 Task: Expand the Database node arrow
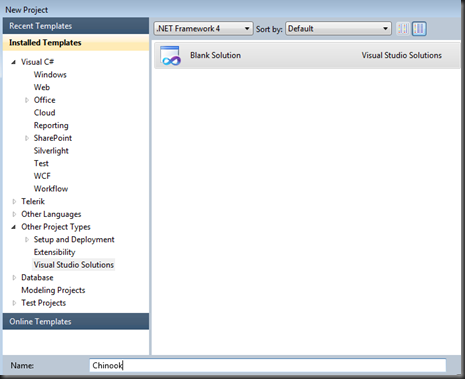14,277
